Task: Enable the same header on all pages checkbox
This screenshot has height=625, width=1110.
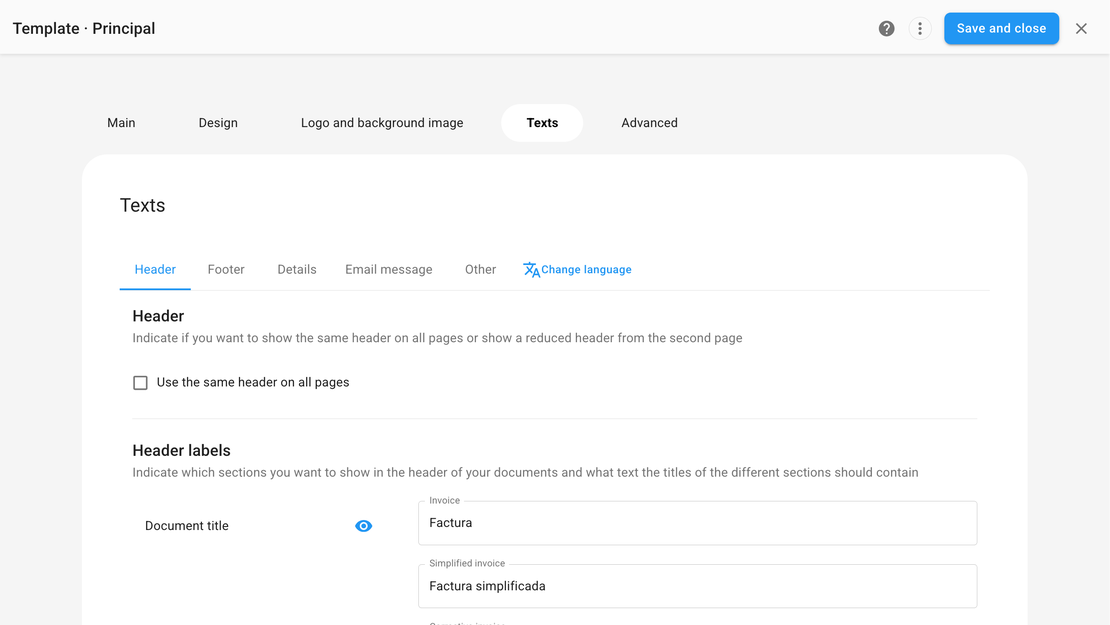Action: click(x=141, y=383)
